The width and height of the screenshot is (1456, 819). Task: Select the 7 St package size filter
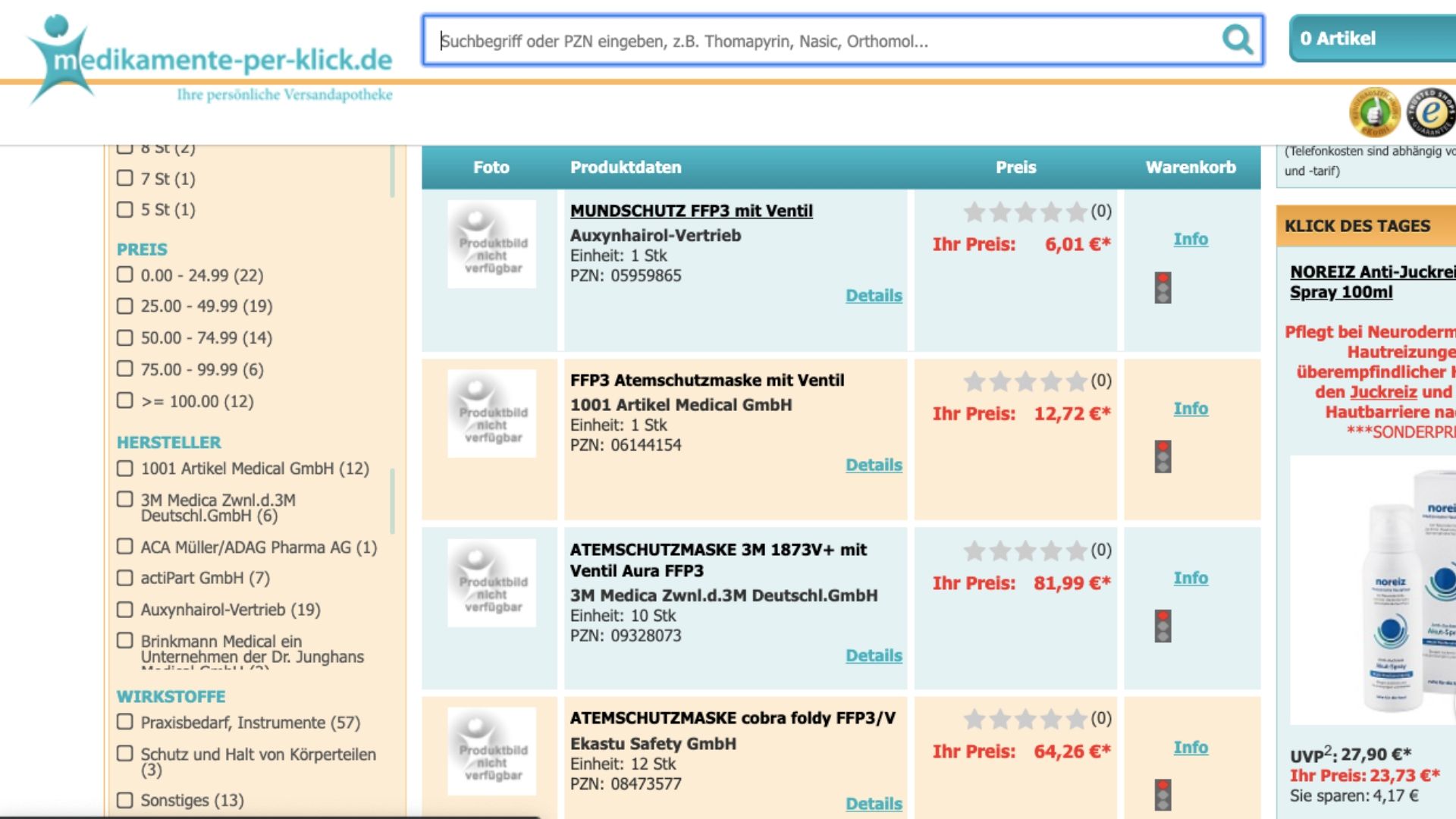125,178
